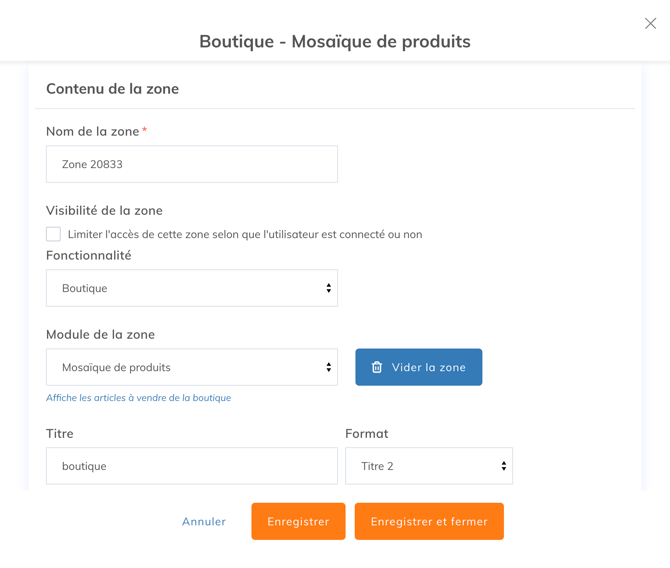Click the 'Boutique - Mosaïque de produits' dialog title
670x568 pixels.
tap(335, 41)
